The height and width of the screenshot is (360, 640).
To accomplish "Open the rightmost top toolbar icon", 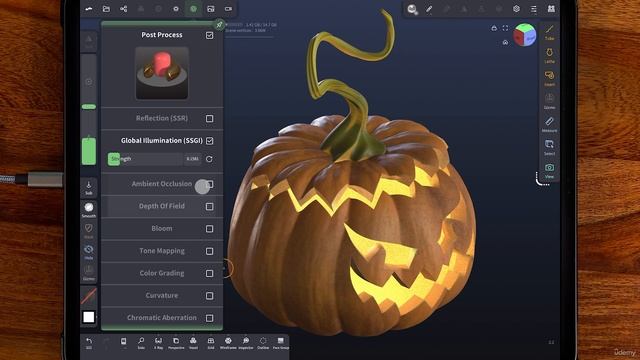I will coord(551,9).
